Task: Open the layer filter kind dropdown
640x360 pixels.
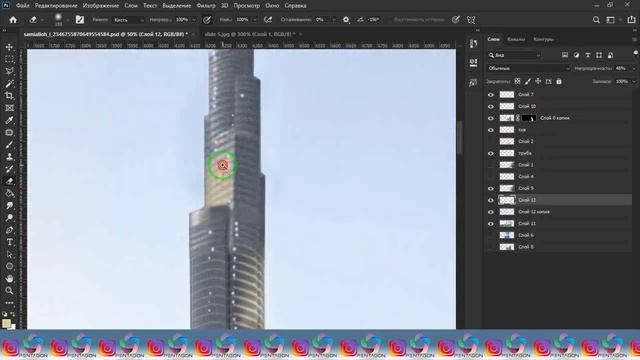Action: tap(515, 55)
